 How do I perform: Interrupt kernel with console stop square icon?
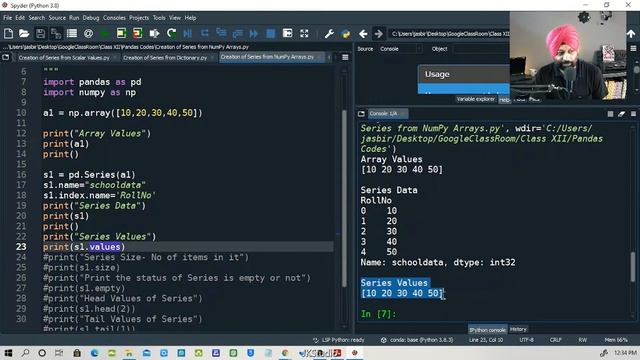(610, 114)
